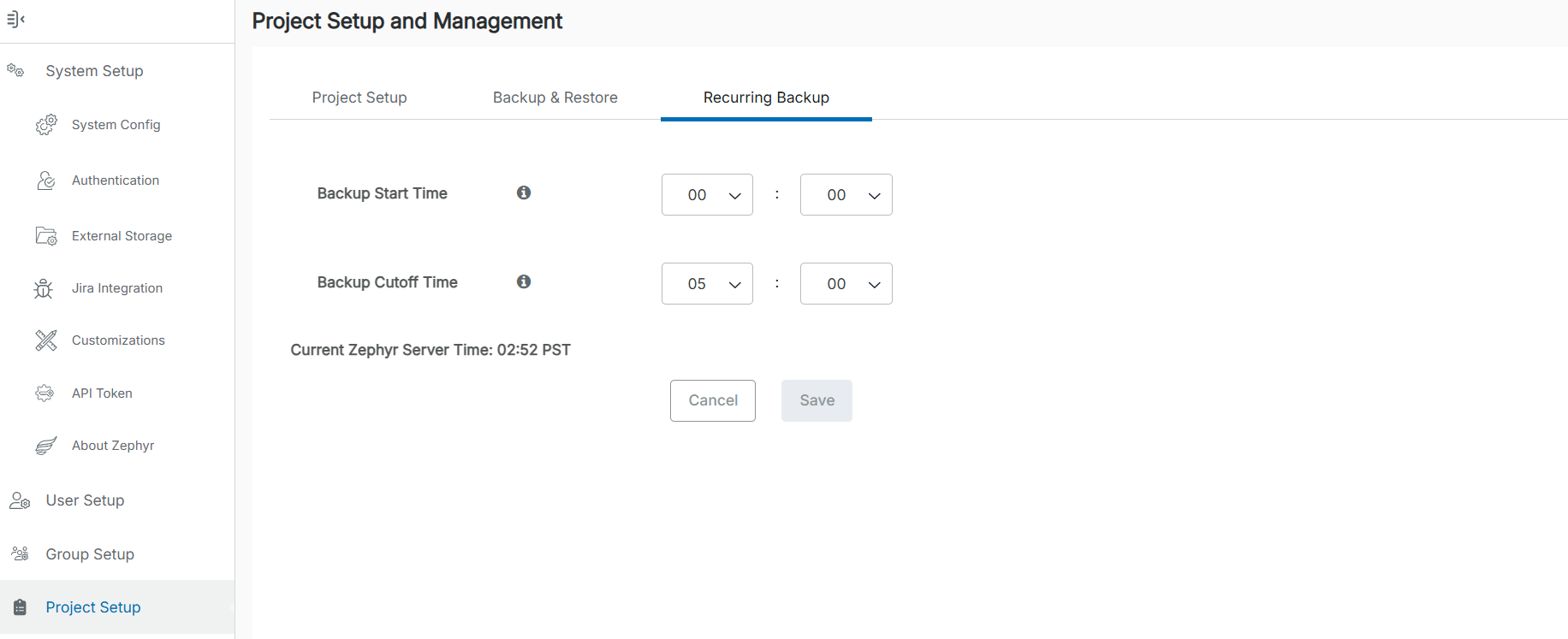
Task: Click the Cancel button
Action: (713, 400)
